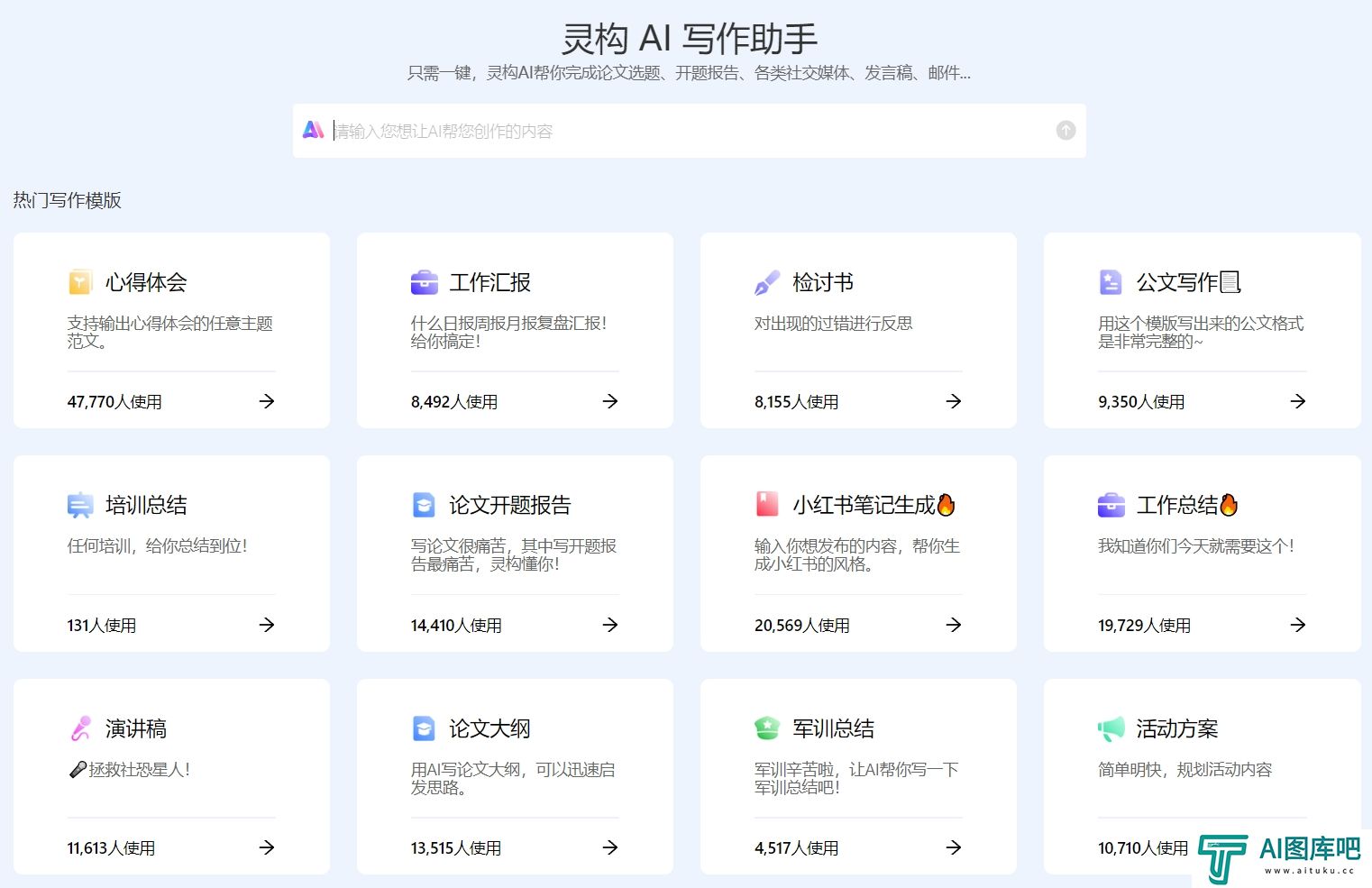Viewport: 1372px width, 888px height.
Task: Click the 20,569人使用 usage count
Action: coord(802,626)
